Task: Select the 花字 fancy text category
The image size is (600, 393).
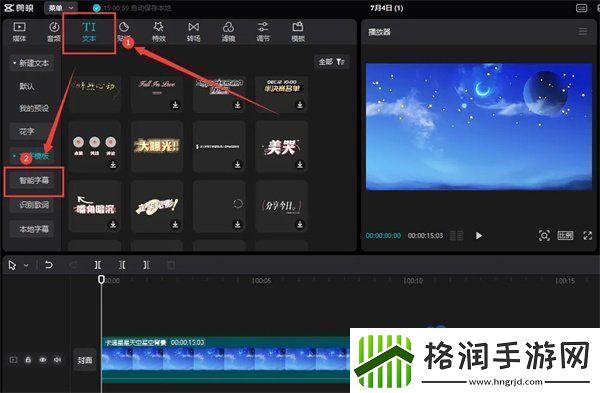Action: click(32, 131)
